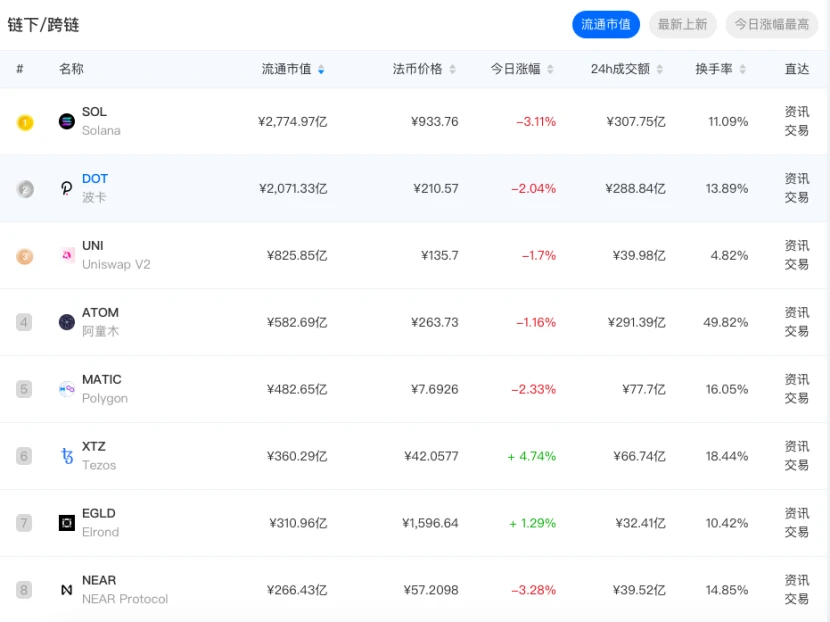Open 资讯 link for NEAR

tap(797, 580)
